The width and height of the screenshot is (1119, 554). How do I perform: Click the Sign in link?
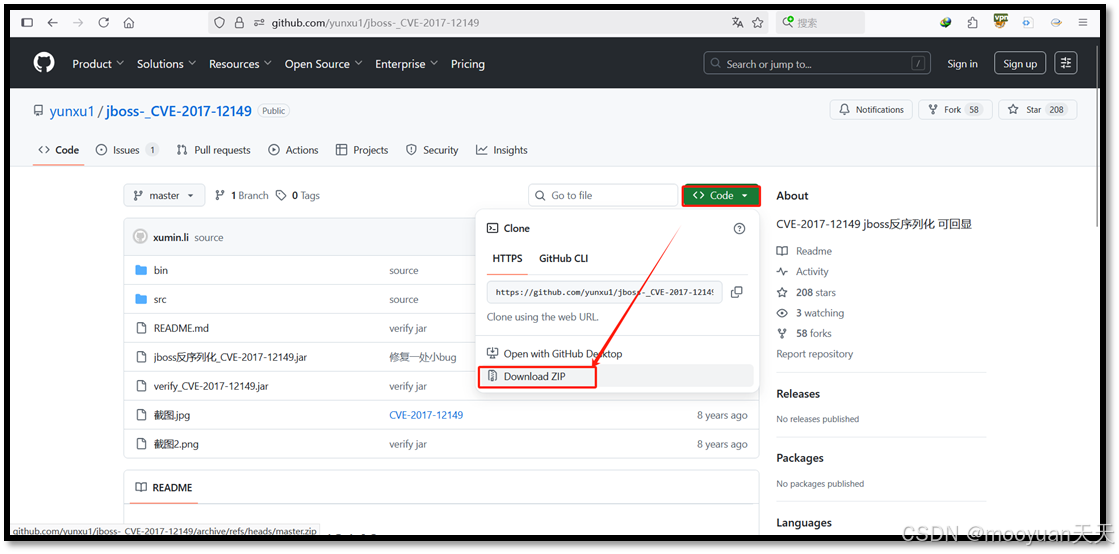pos(962,64)
